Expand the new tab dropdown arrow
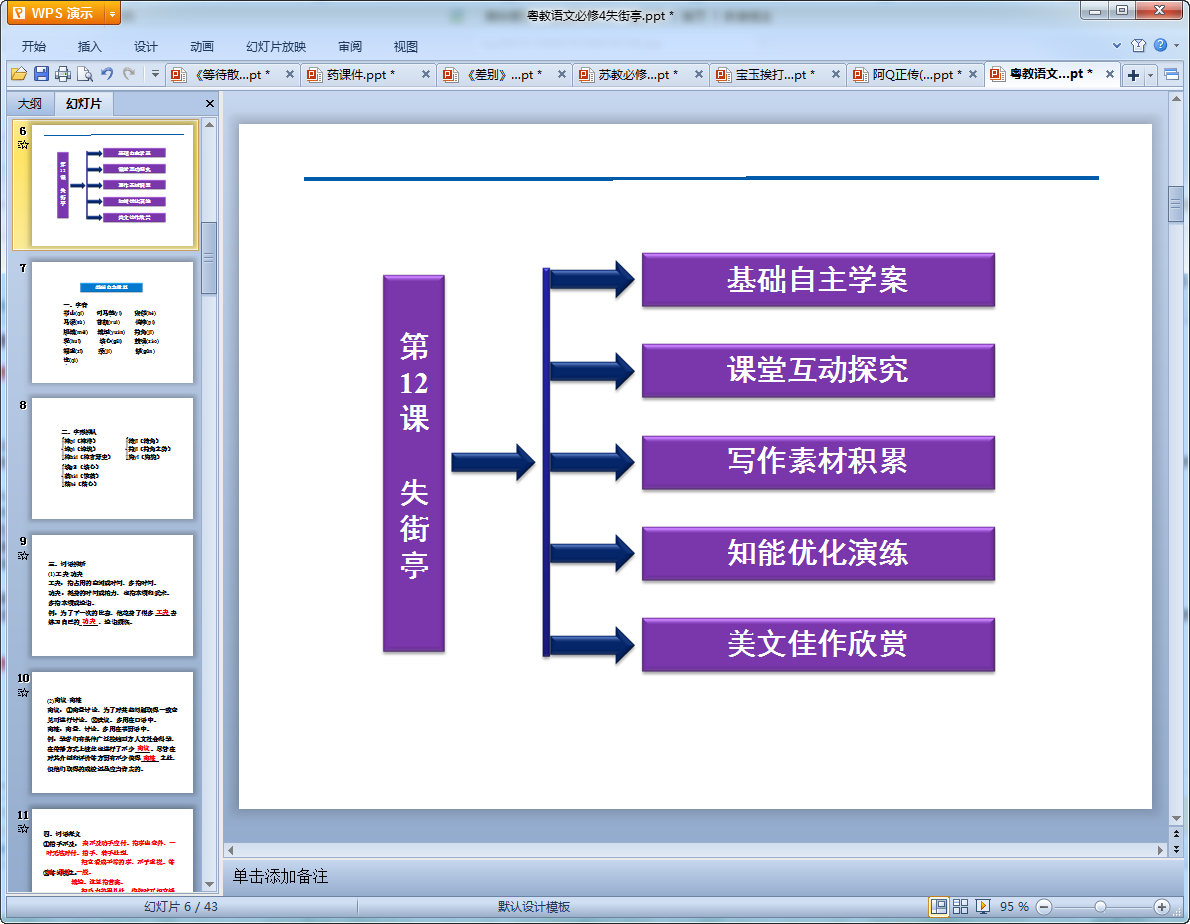 (x=1151, y=74)
